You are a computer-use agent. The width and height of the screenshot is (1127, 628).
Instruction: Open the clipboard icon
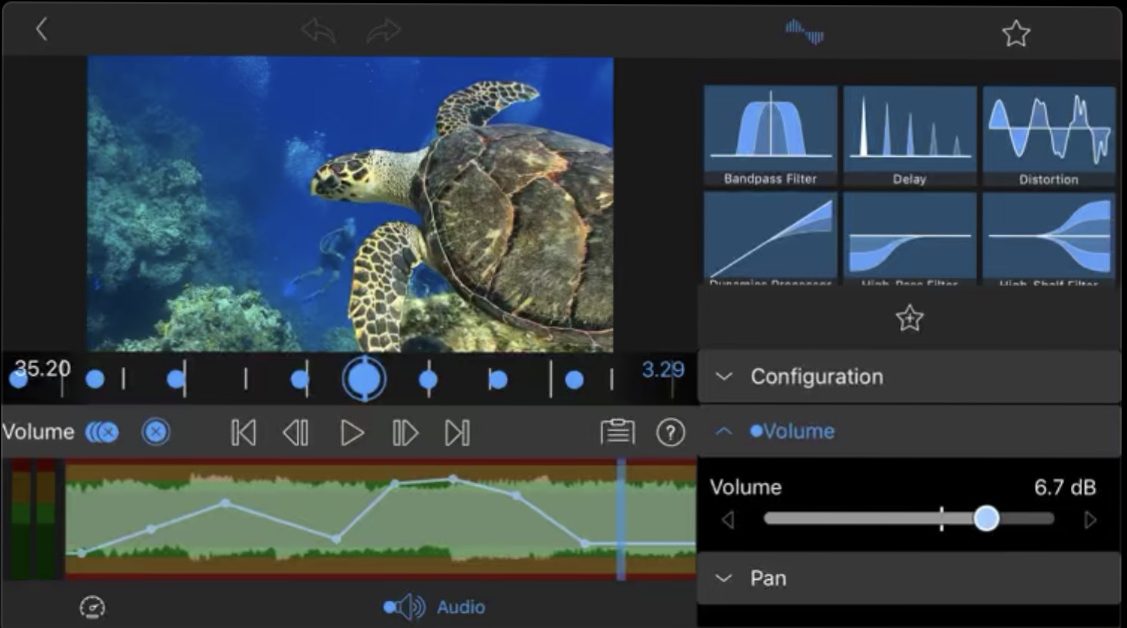click(617, 432)
